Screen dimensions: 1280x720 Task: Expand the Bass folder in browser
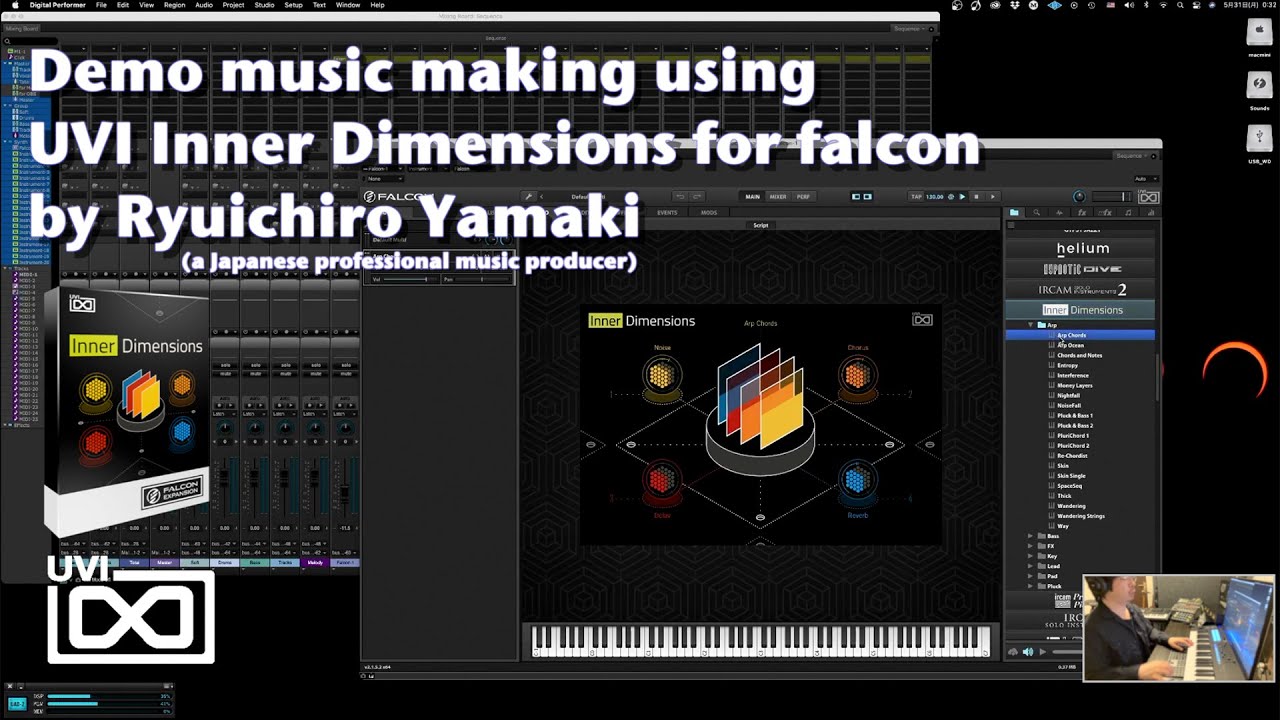pos(1031,536)
